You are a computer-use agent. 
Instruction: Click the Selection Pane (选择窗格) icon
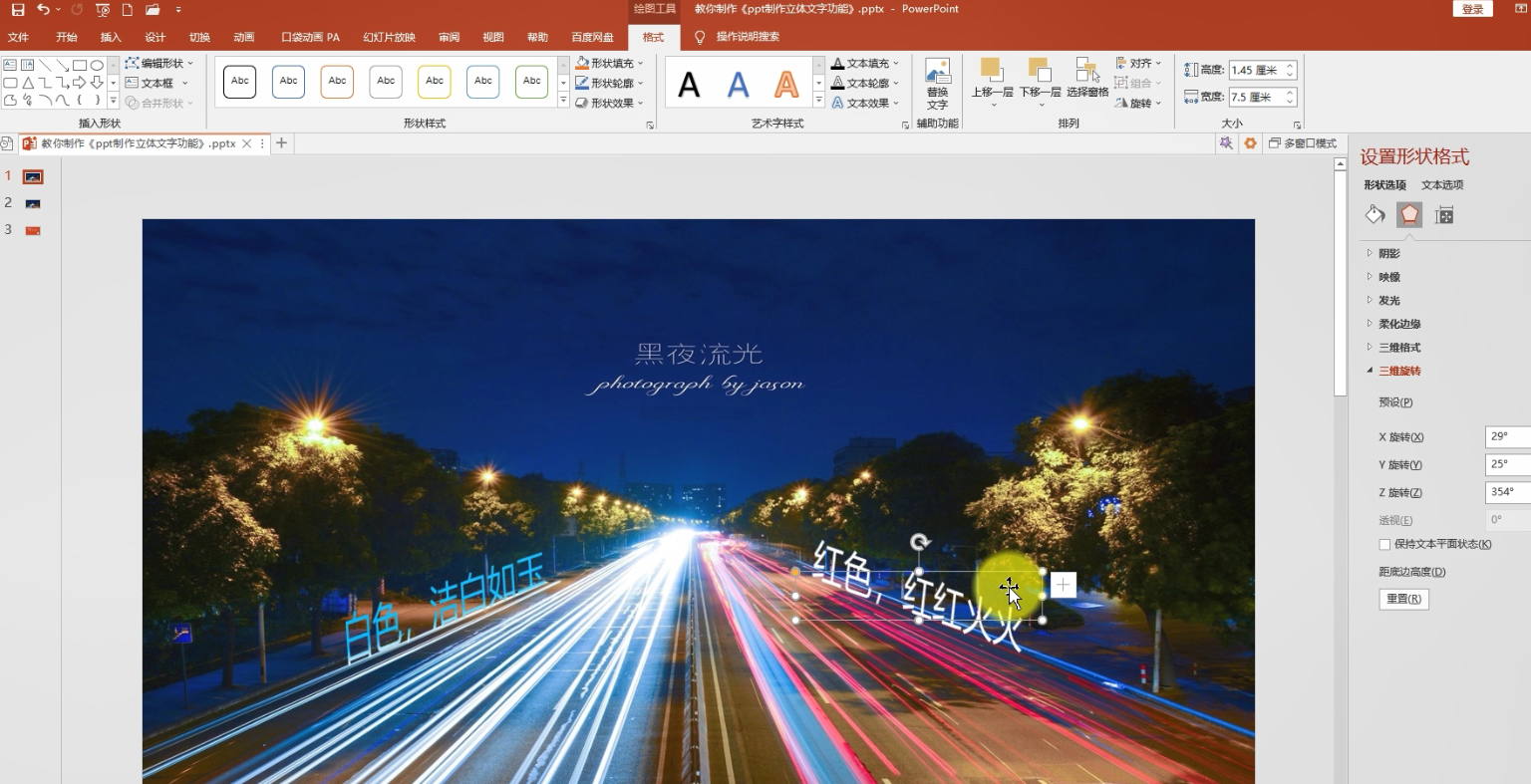pyautogui.click(x=1087, y=78)
